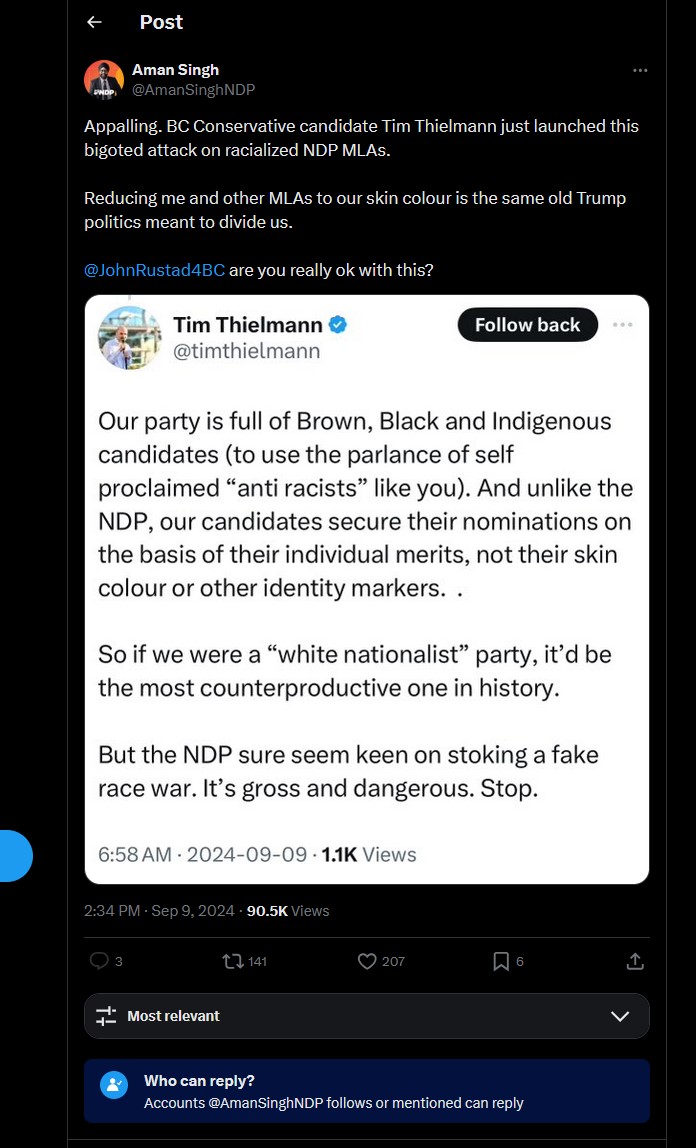
Task: Click the Post header title
Action: pos(161,22)
